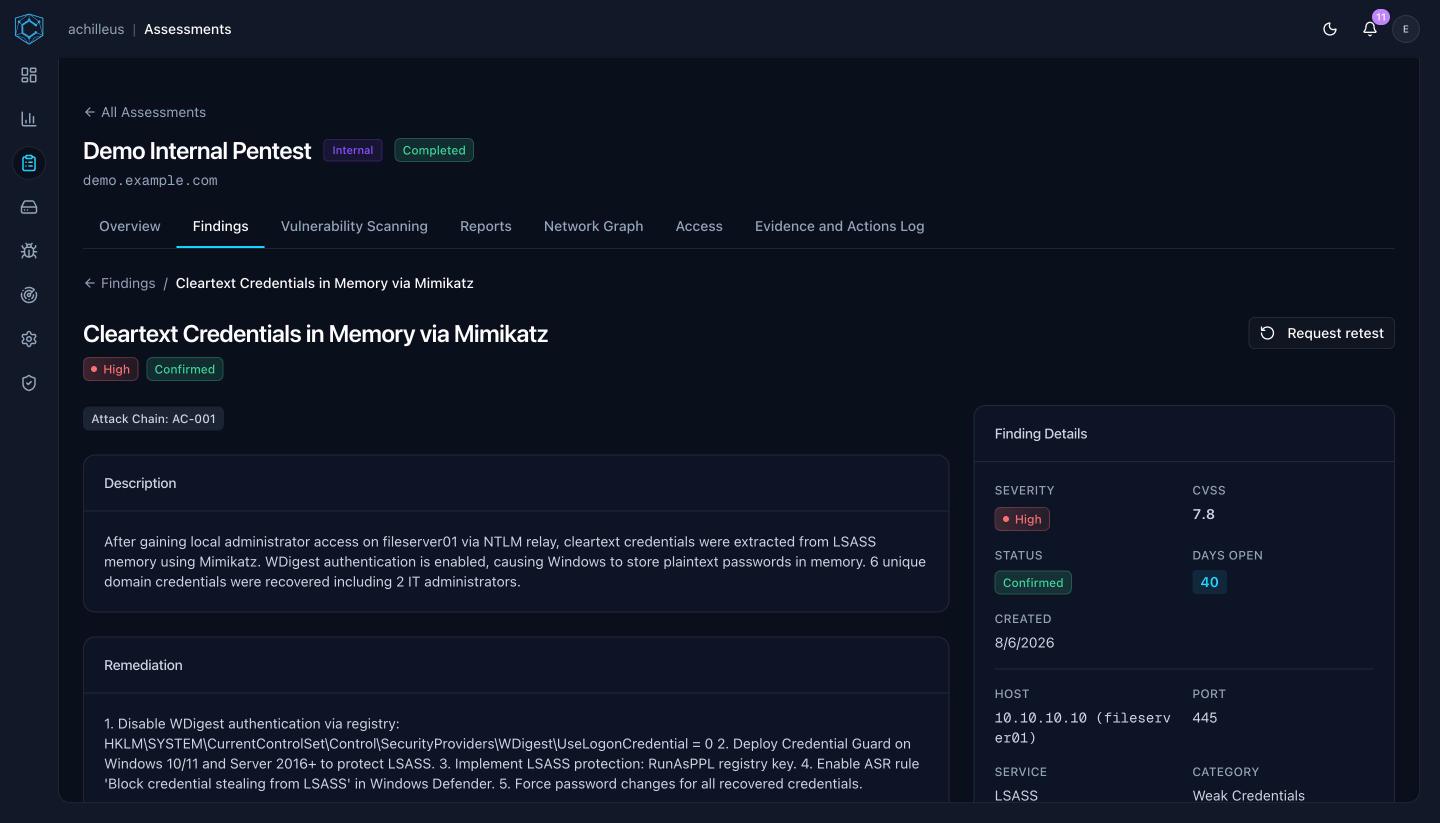The height and width of the screenshot is (823, 1440).
Task: Click the Finding Details panel heading
Action: coord(1041,434)
